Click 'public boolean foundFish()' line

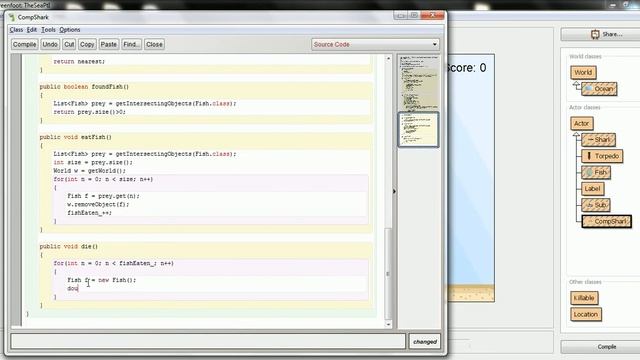(x=84, y=87)
